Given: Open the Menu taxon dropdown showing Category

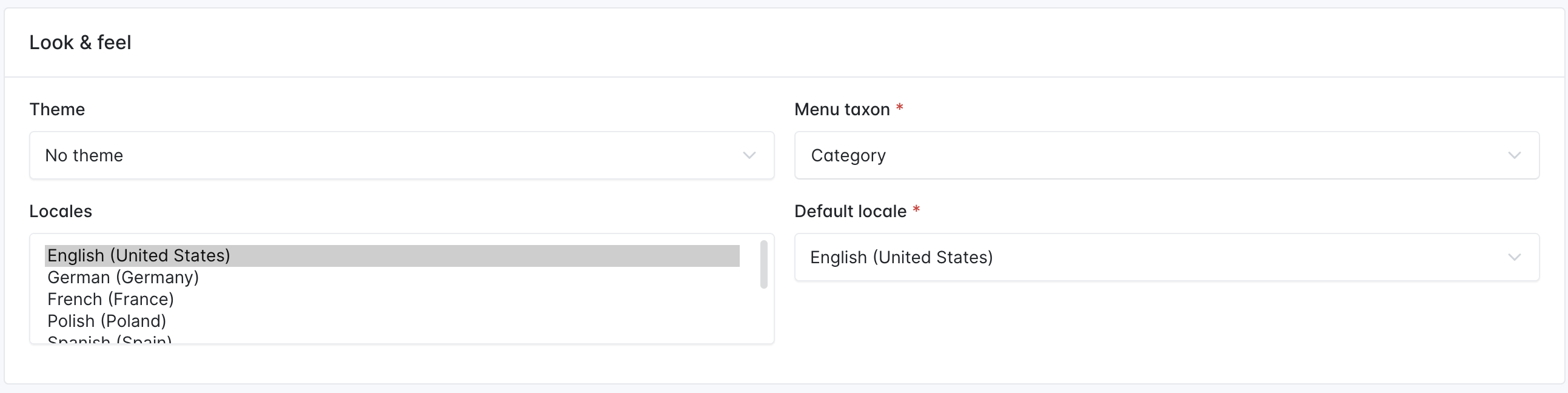Looking at the screenshot, I should coord(1167,155).
